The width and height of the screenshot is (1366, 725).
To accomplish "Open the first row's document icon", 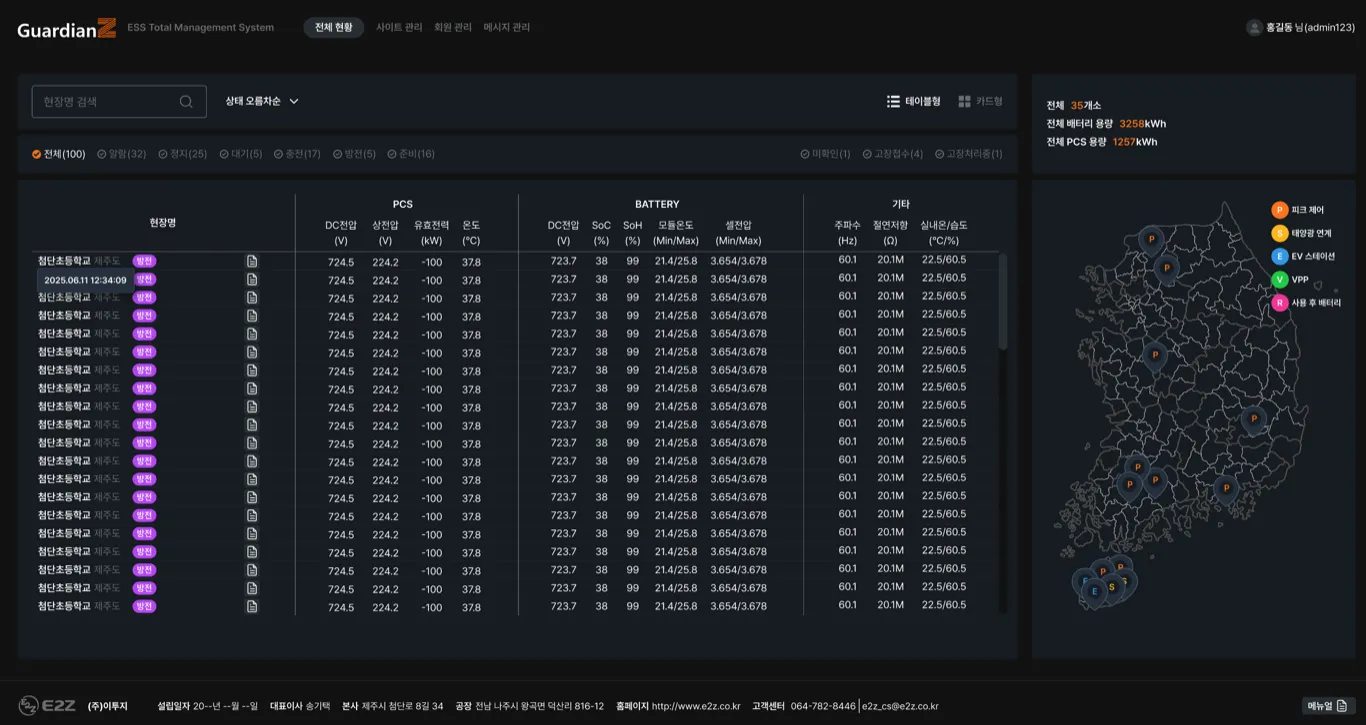I will click(x=252, y=261).
